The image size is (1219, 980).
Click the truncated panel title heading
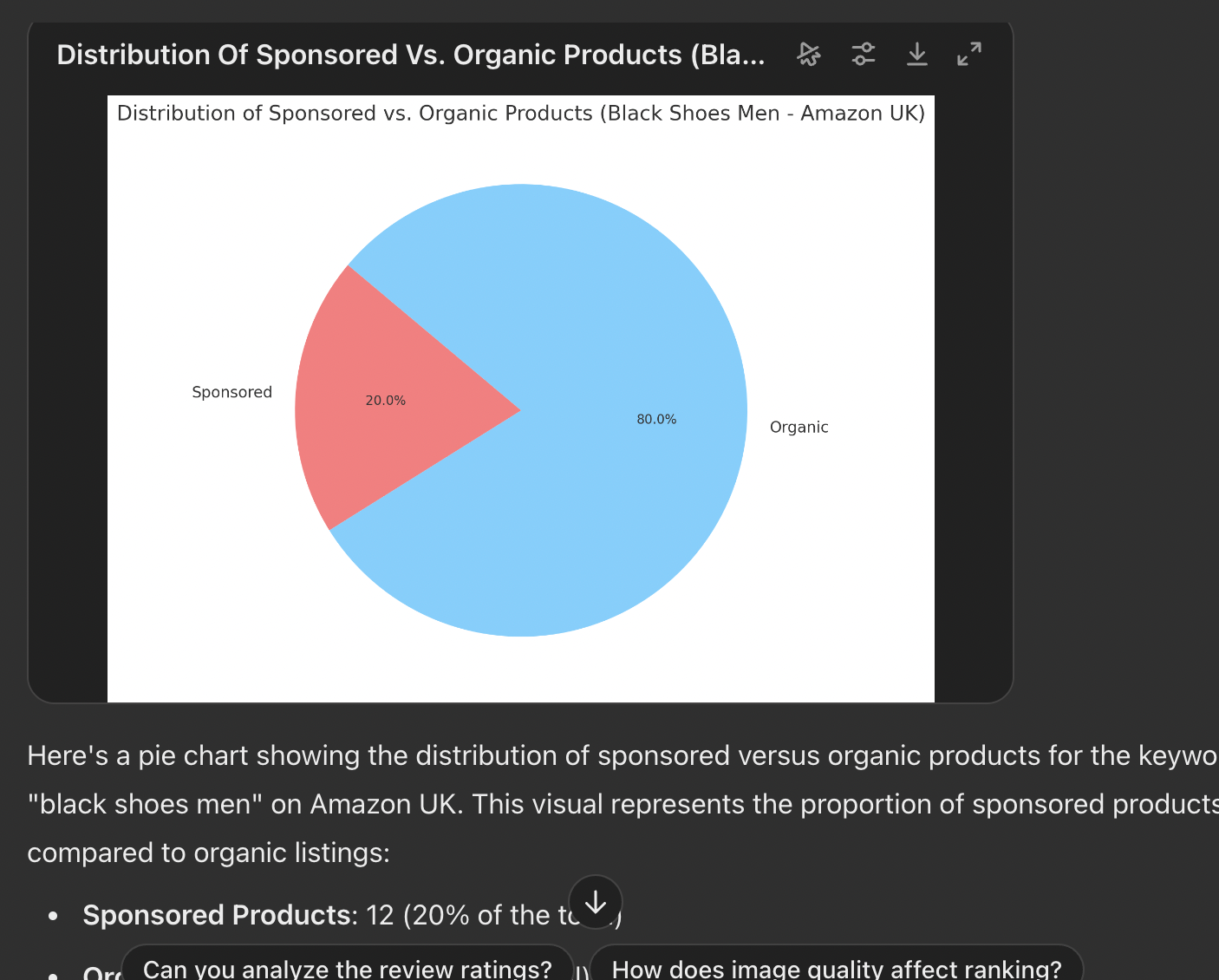(410, 55)
